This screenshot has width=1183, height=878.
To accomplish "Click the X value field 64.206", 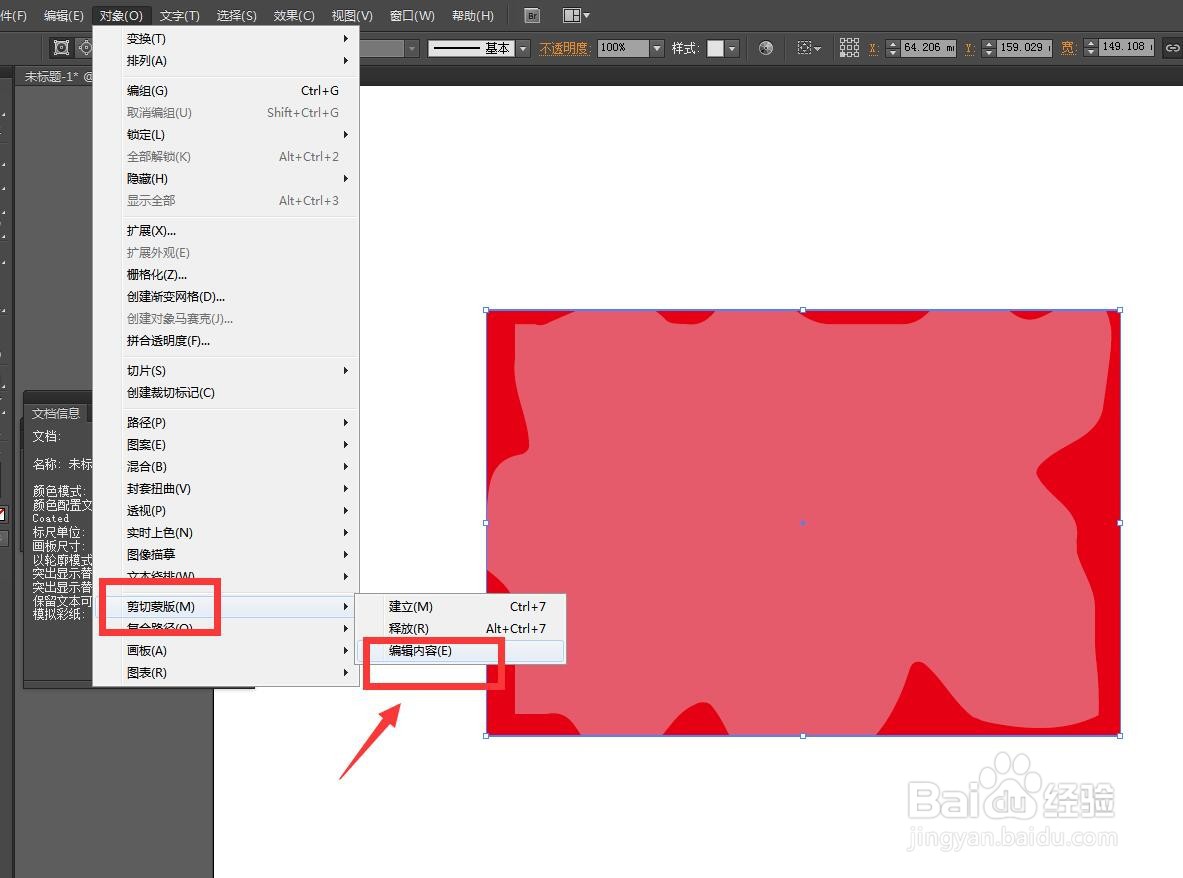I will (928, 48).
